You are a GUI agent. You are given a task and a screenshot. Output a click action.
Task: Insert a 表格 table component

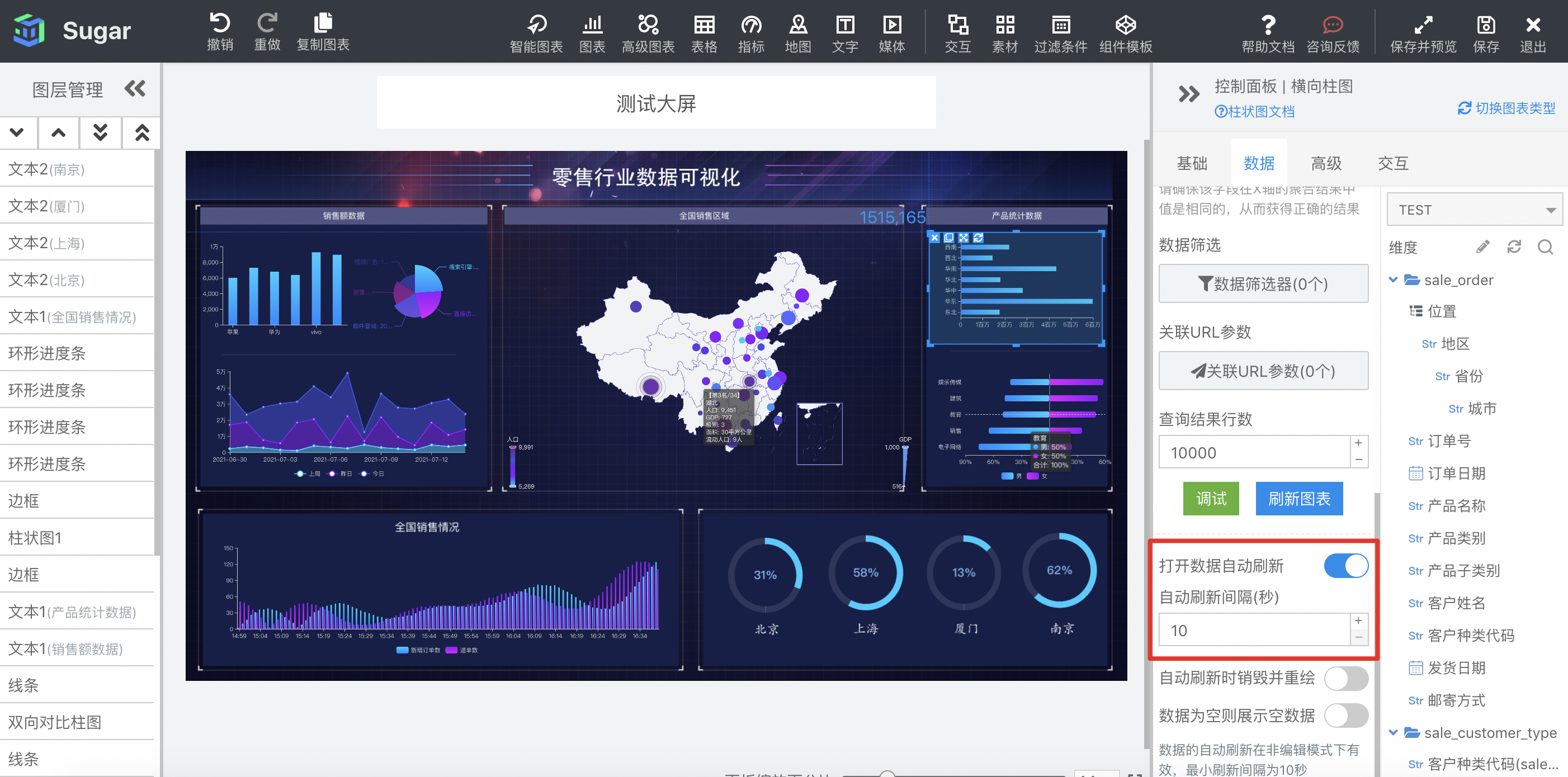[x=703, y=34]
